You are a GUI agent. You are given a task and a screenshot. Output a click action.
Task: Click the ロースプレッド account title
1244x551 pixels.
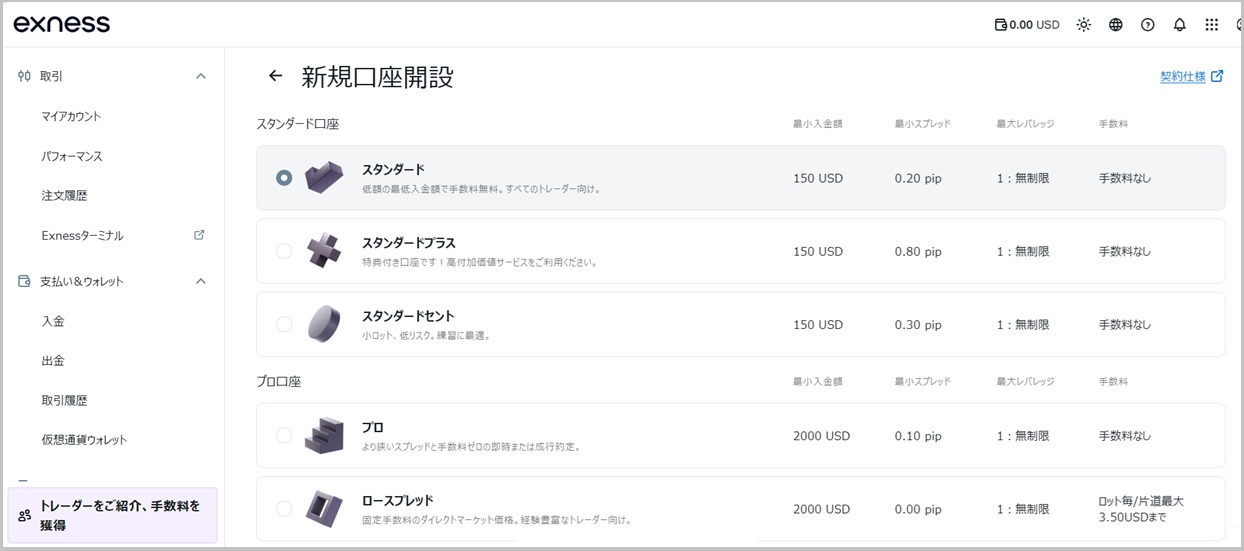(x=397, y=501)
